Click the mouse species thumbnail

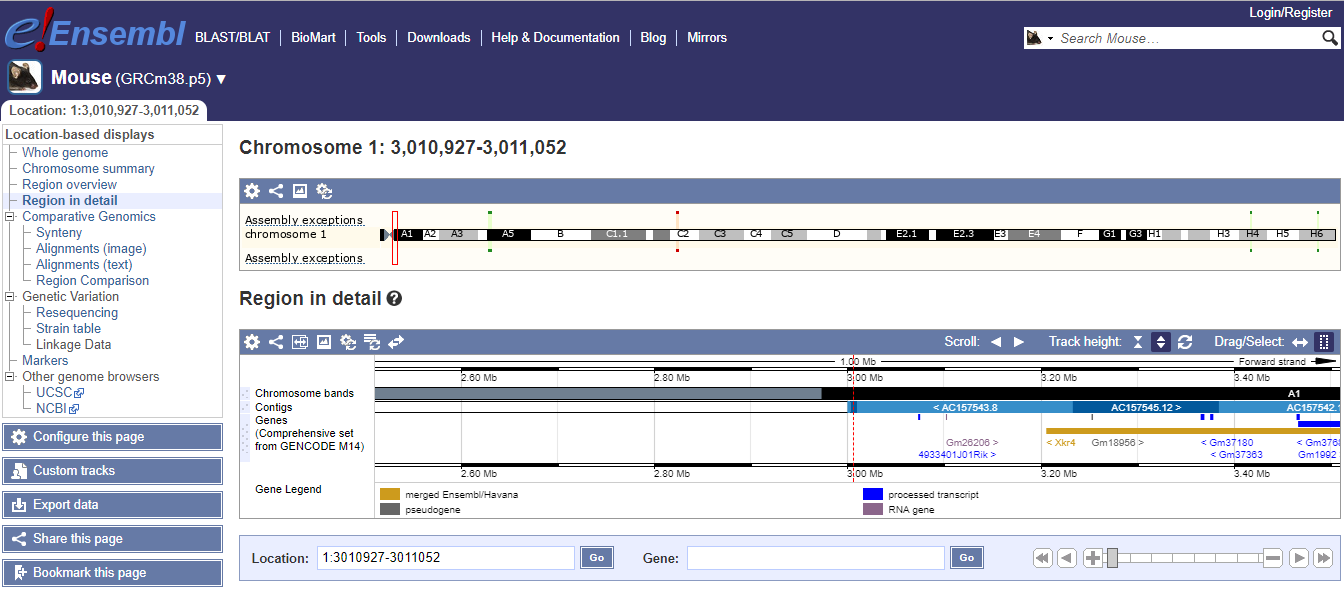[24, 77]
